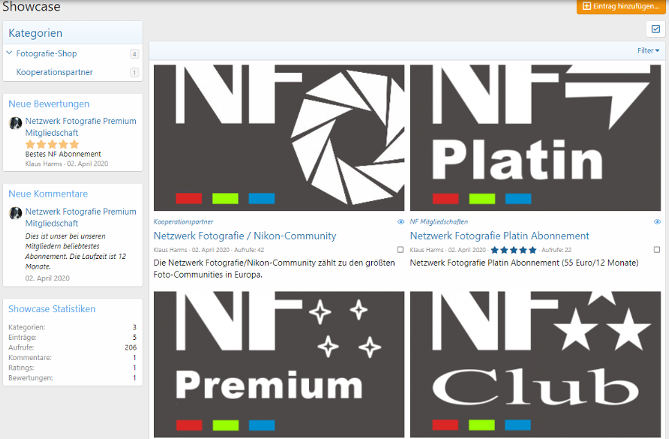Viewport: 669px width, 439px height.
Task: Open the Kooperationspartner category in sidebar
Action: 54,72
